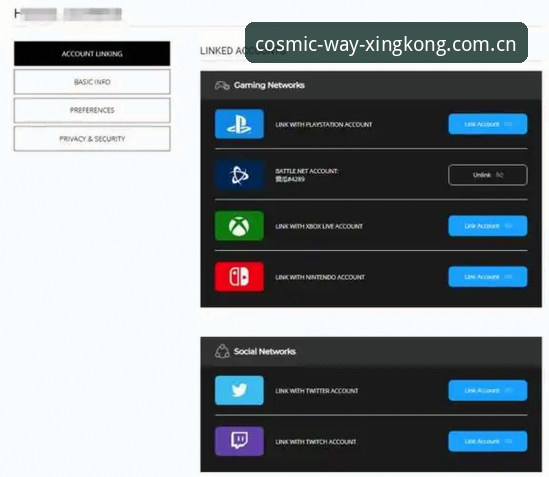Click 'Link with Xbox Live Account' text
This screenshot has width=549, height=477.
(319, 227)
